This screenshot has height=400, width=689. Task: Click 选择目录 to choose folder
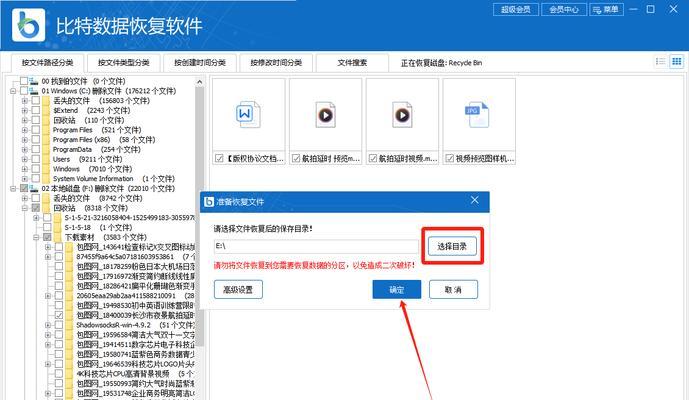pos(452,246)
